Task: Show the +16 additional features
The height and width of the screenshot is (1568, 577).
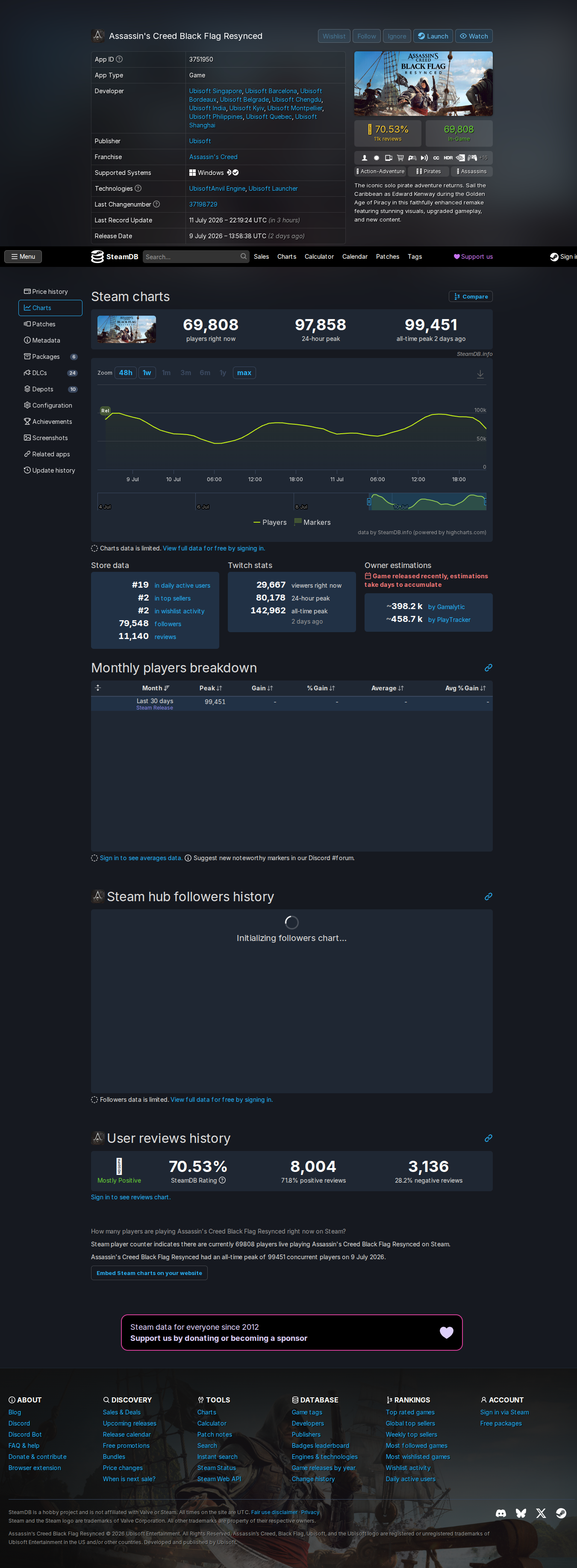Action: click(483, 158)
